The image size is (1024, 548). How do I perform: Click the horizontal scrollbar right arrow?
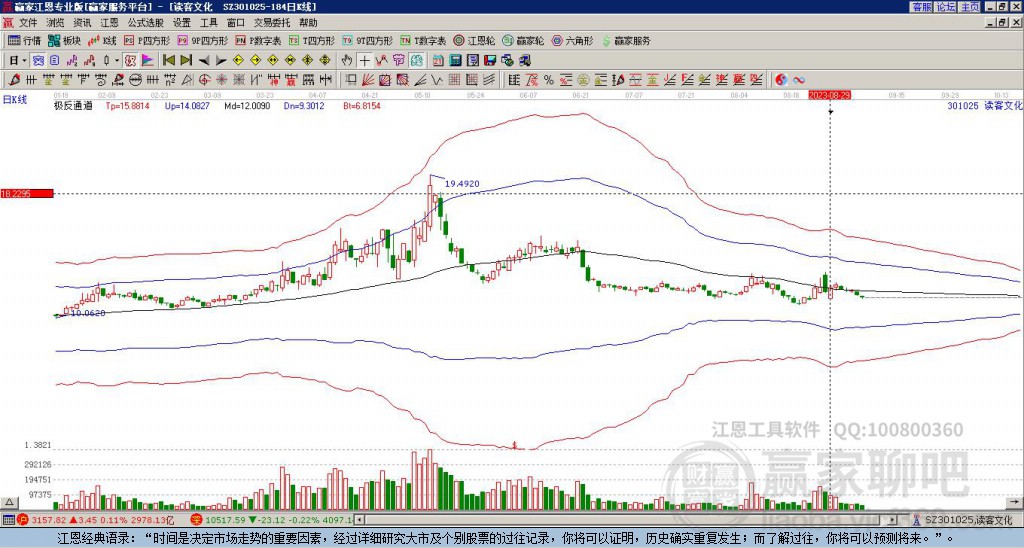(x=893, y=520)
